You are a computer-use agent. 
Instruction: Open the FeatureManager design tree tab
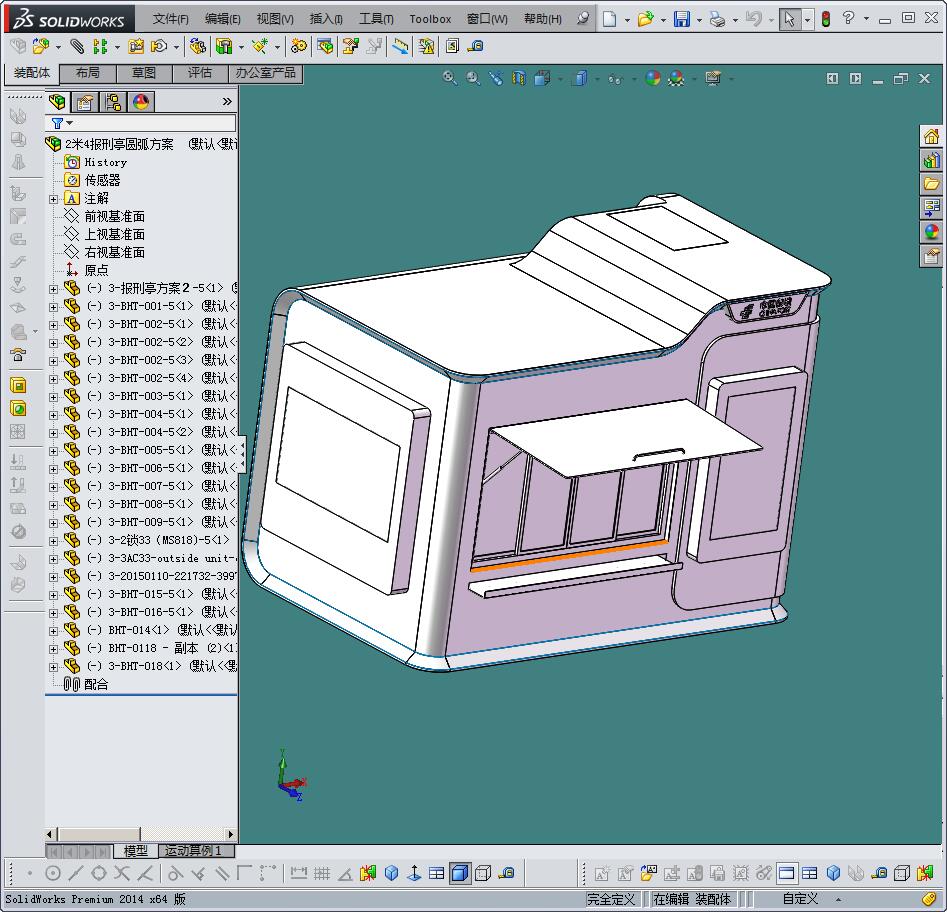pos(58,101)
